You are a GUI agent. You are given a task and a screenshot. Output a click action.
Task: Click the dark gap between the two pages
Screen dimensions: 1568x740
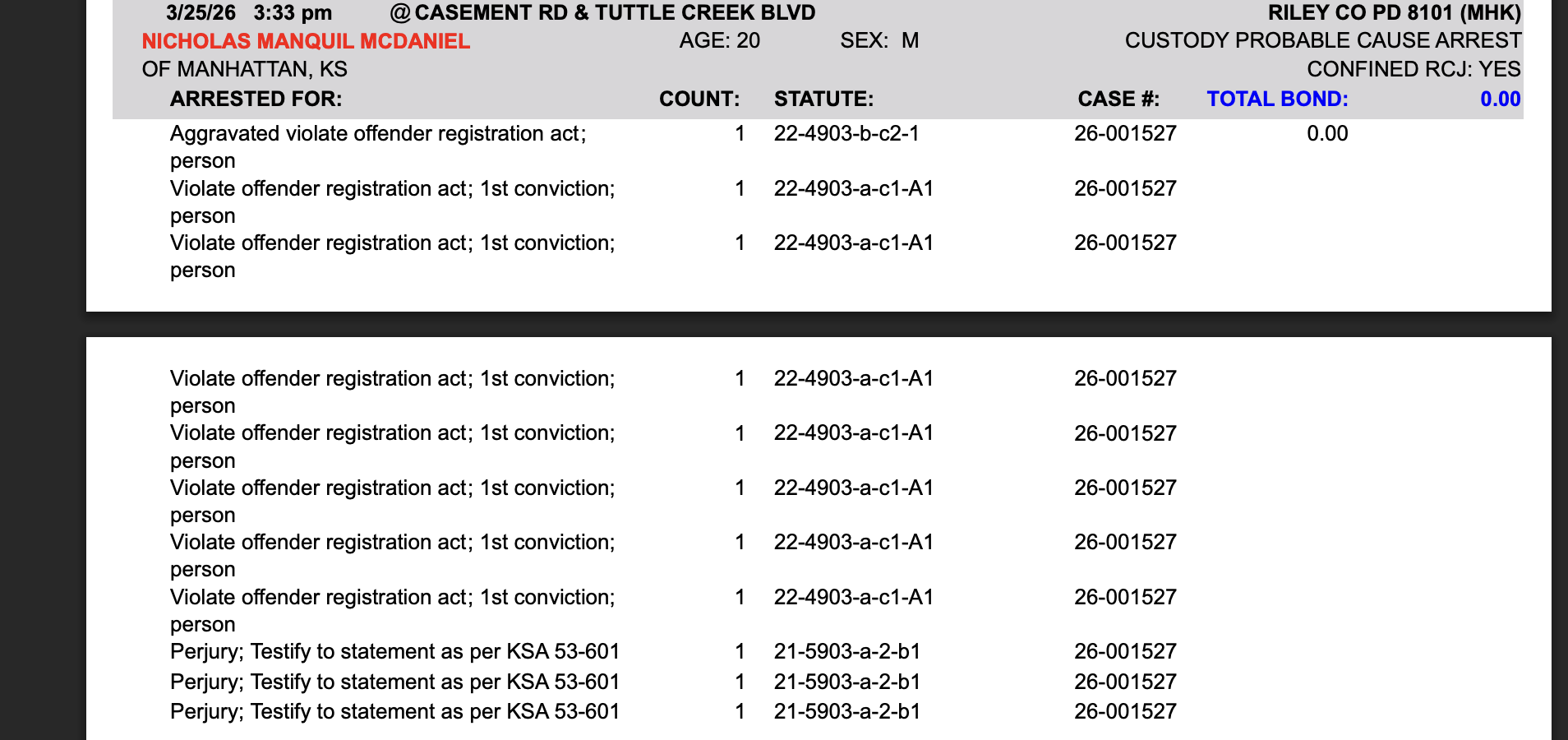click(819, 324)
